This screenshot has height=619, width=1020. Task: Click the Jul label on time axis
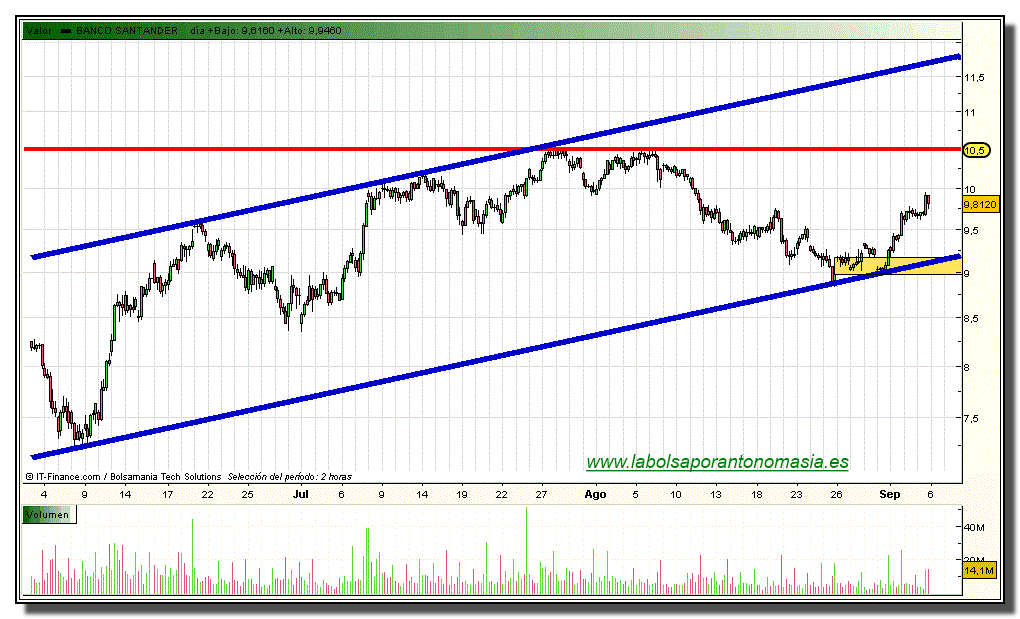[x=300, y=494]
